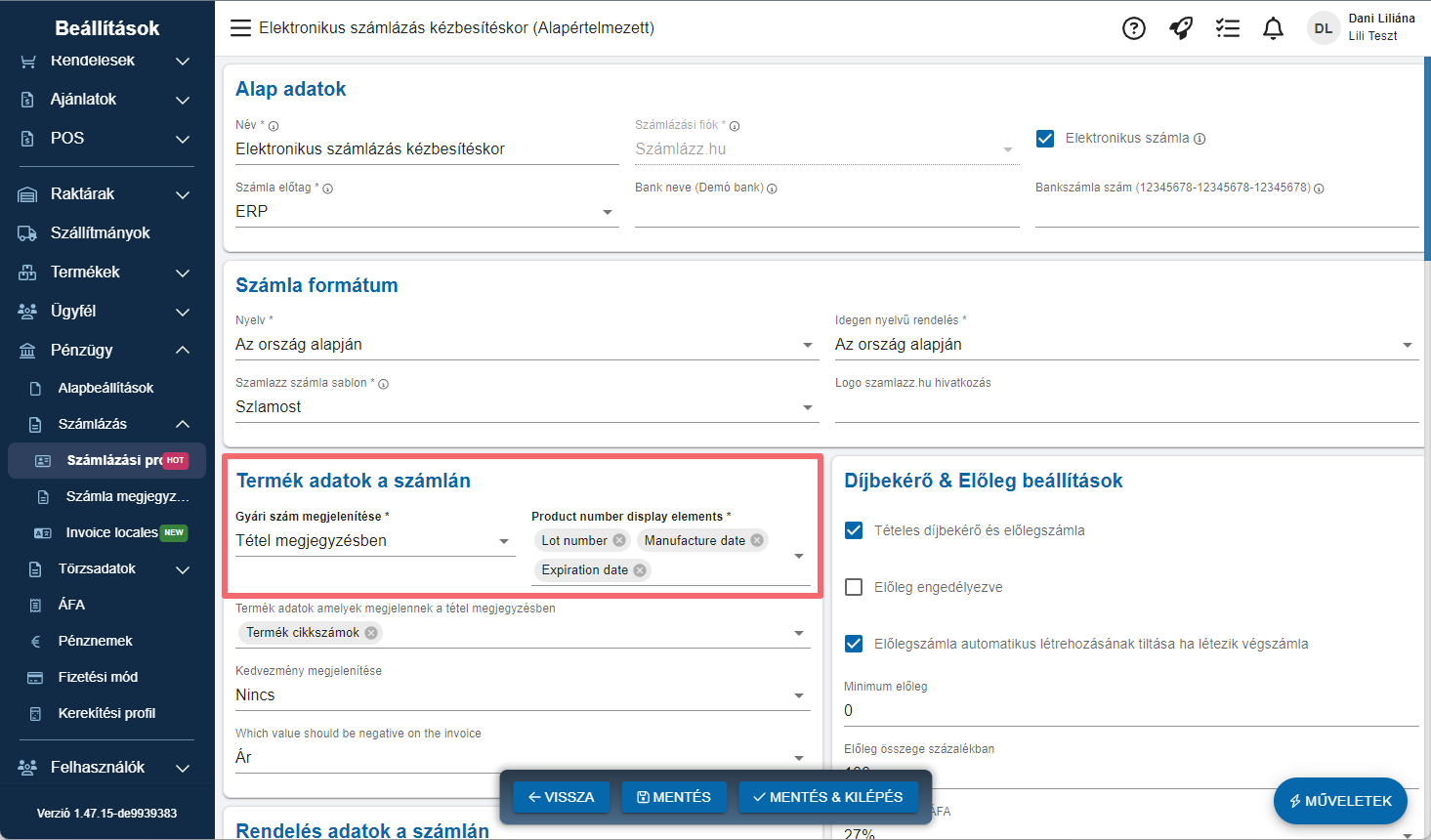
Task: Open the Számla előtag ERP dropdown
Action: point(426,212)
